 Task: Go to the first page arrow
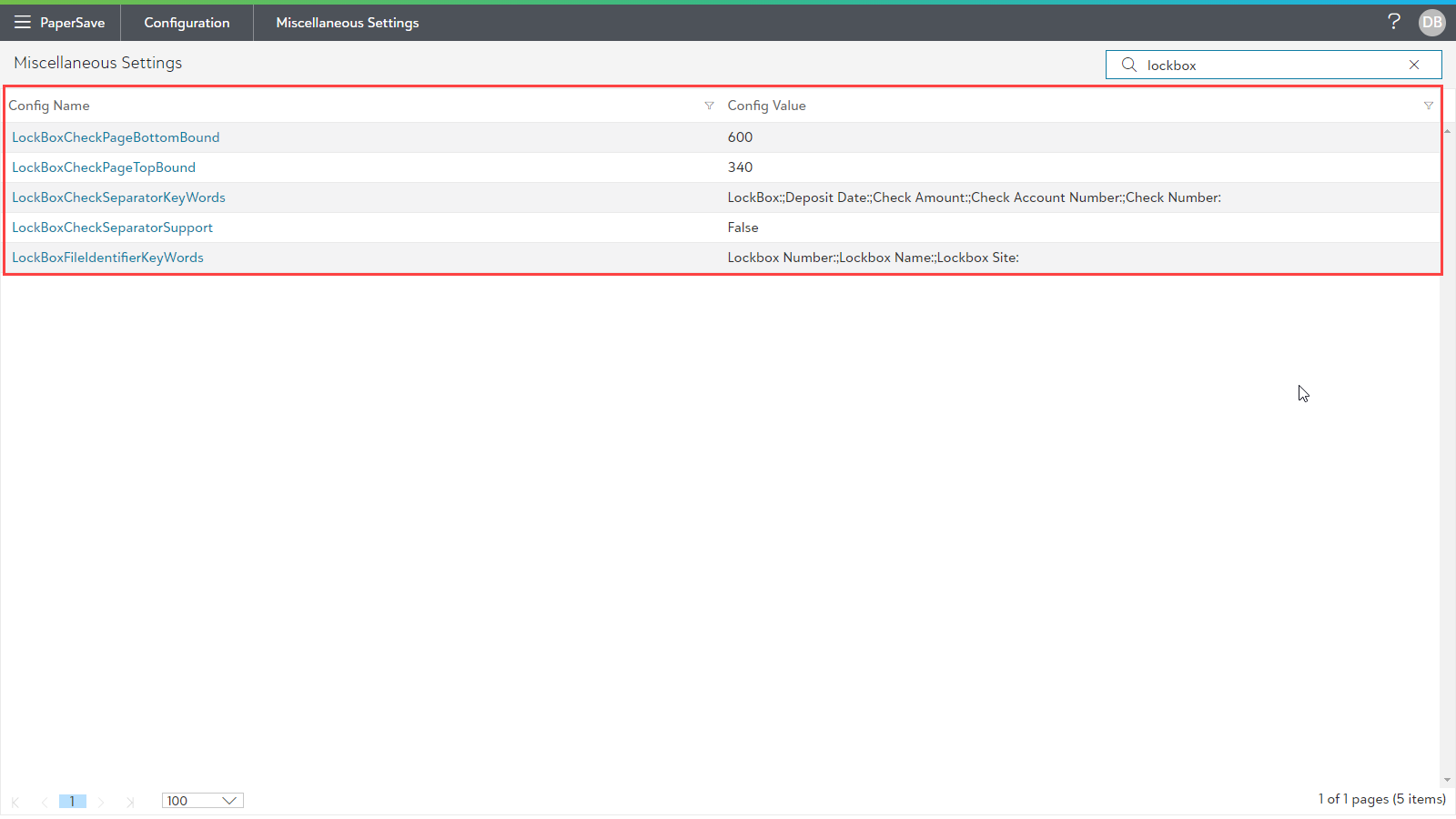(15, 802)
